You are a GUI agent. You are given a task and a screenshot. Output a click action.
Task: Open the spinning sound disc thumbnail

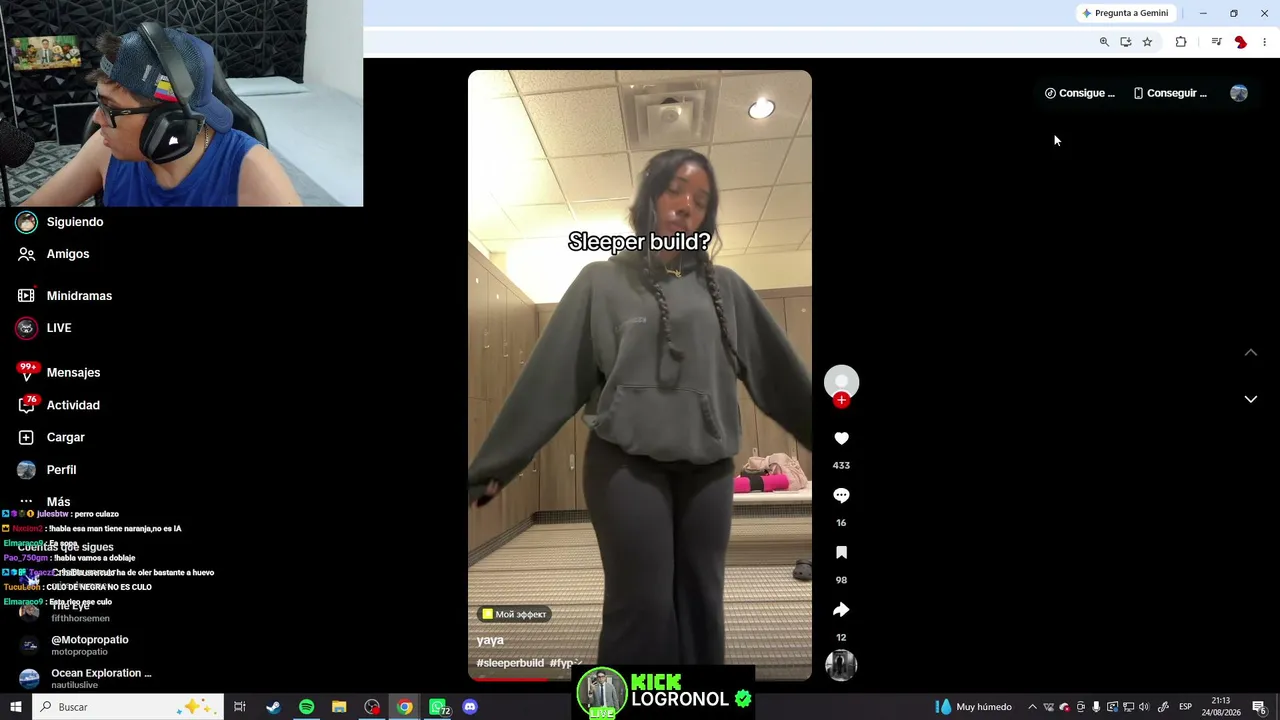(x=841, y=665)
